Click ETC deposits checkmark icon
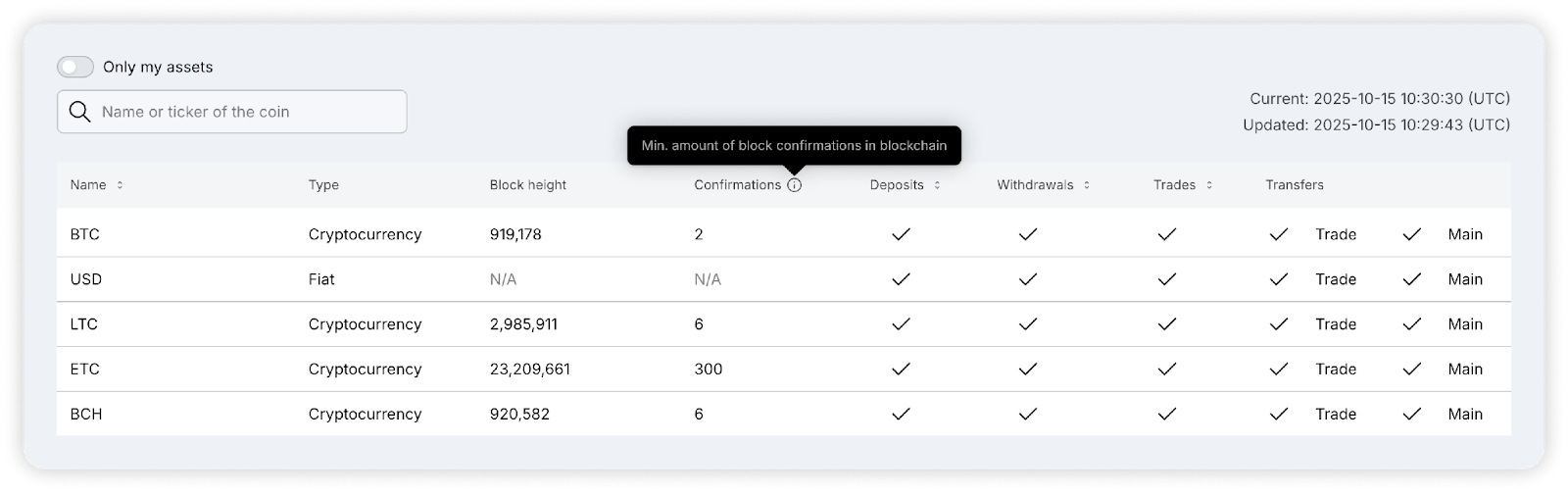The image size is (1568, 493). click(x=901, y=370)
